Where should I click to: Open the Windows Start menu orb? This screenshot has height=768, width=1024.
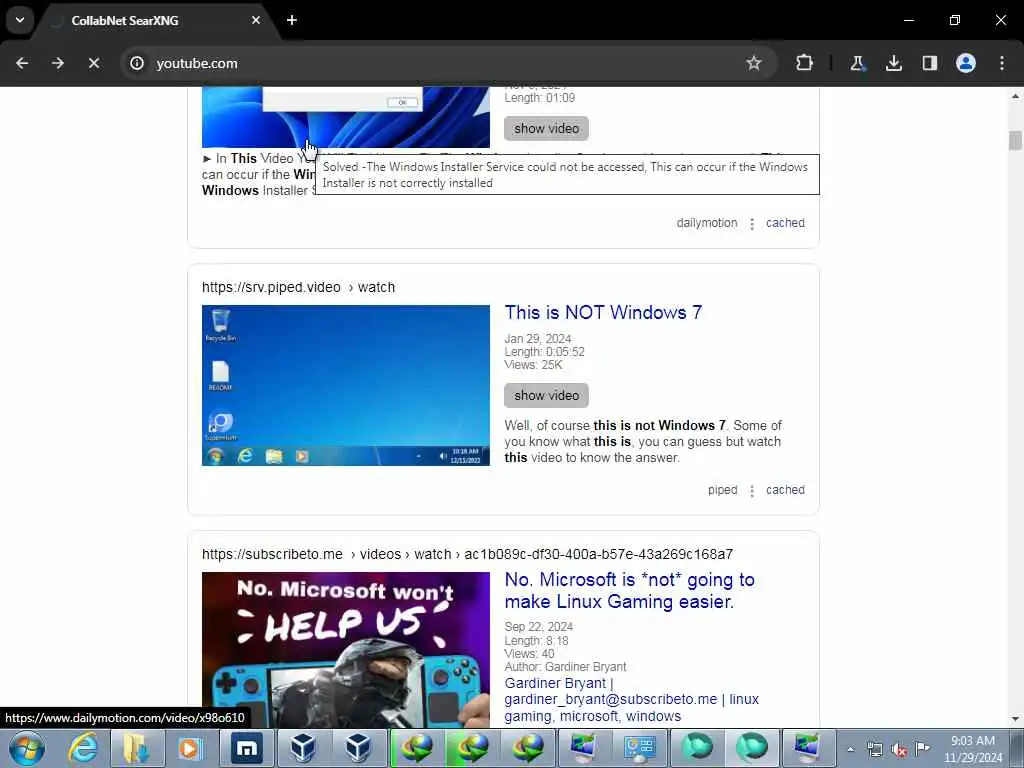27,748
